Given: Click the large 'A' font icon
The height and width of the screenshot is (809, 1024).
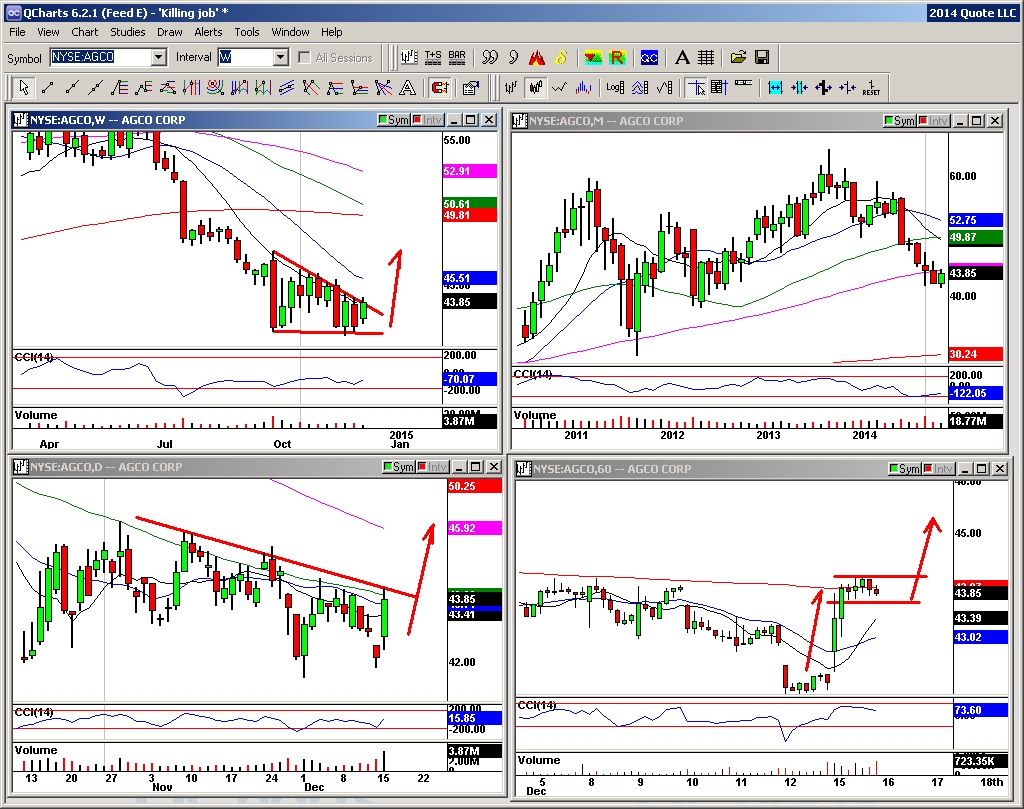Looking at the screenshot, I should pyautogui.click(x=682, y=57).
